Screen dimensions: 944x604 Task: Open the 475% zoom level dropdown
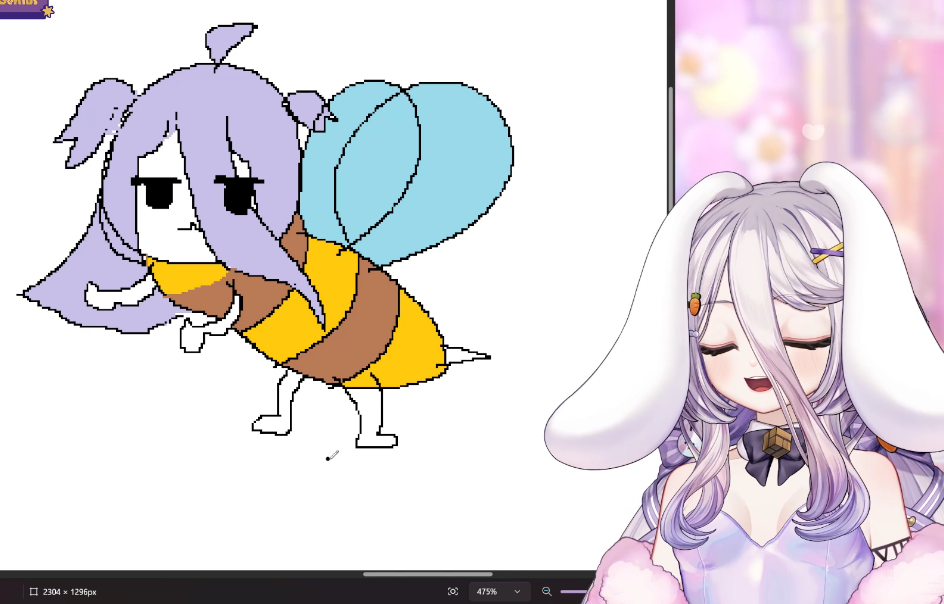pos(499,591)
